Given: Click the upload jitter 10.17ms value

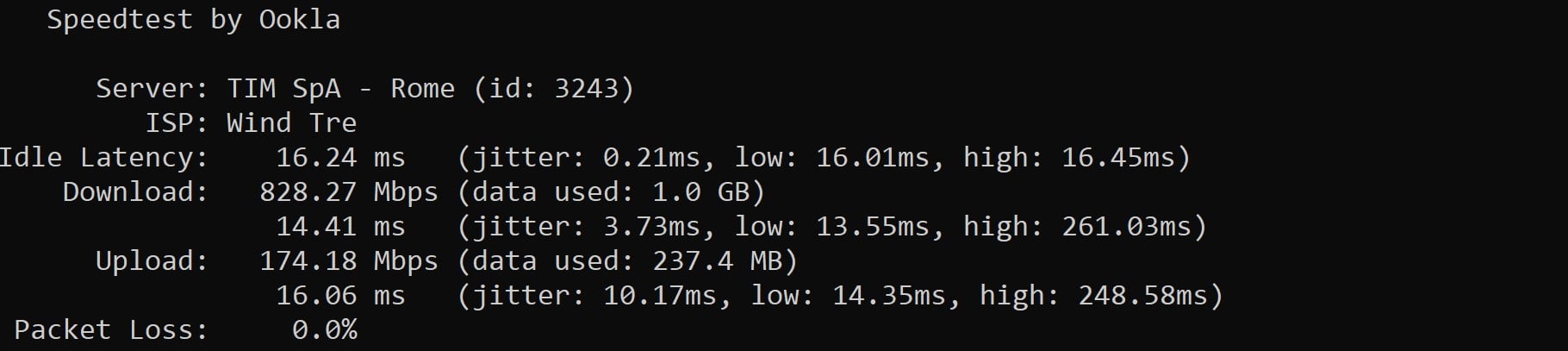Looking at the screenshot, I should pyautogui.click(x=660, y=296).
